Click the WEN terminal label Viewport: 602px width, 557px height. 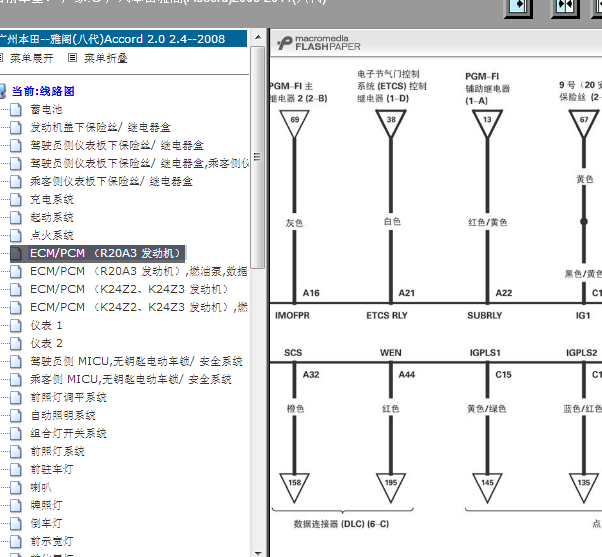[391, 353]
